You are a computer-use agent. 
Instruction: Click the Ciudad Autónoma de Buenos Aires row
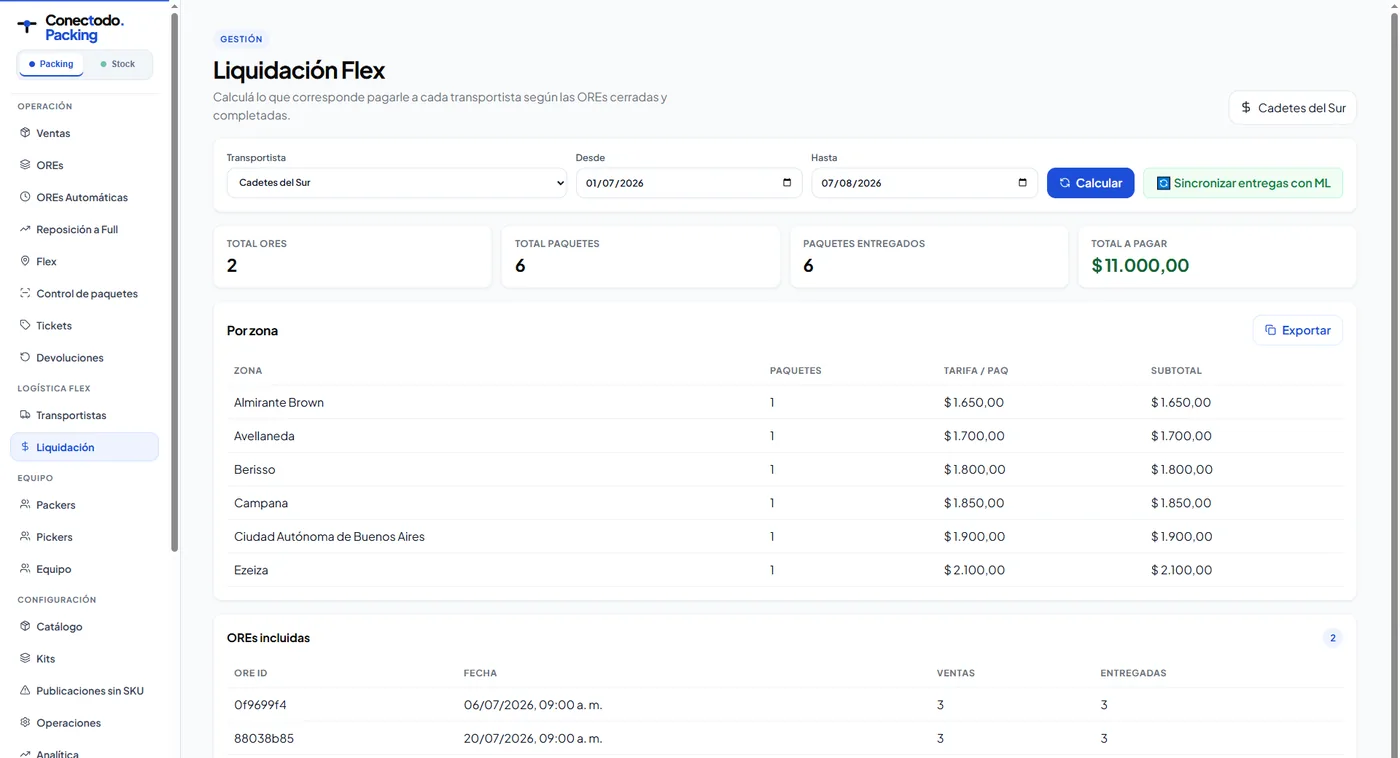tap(785, 536)
